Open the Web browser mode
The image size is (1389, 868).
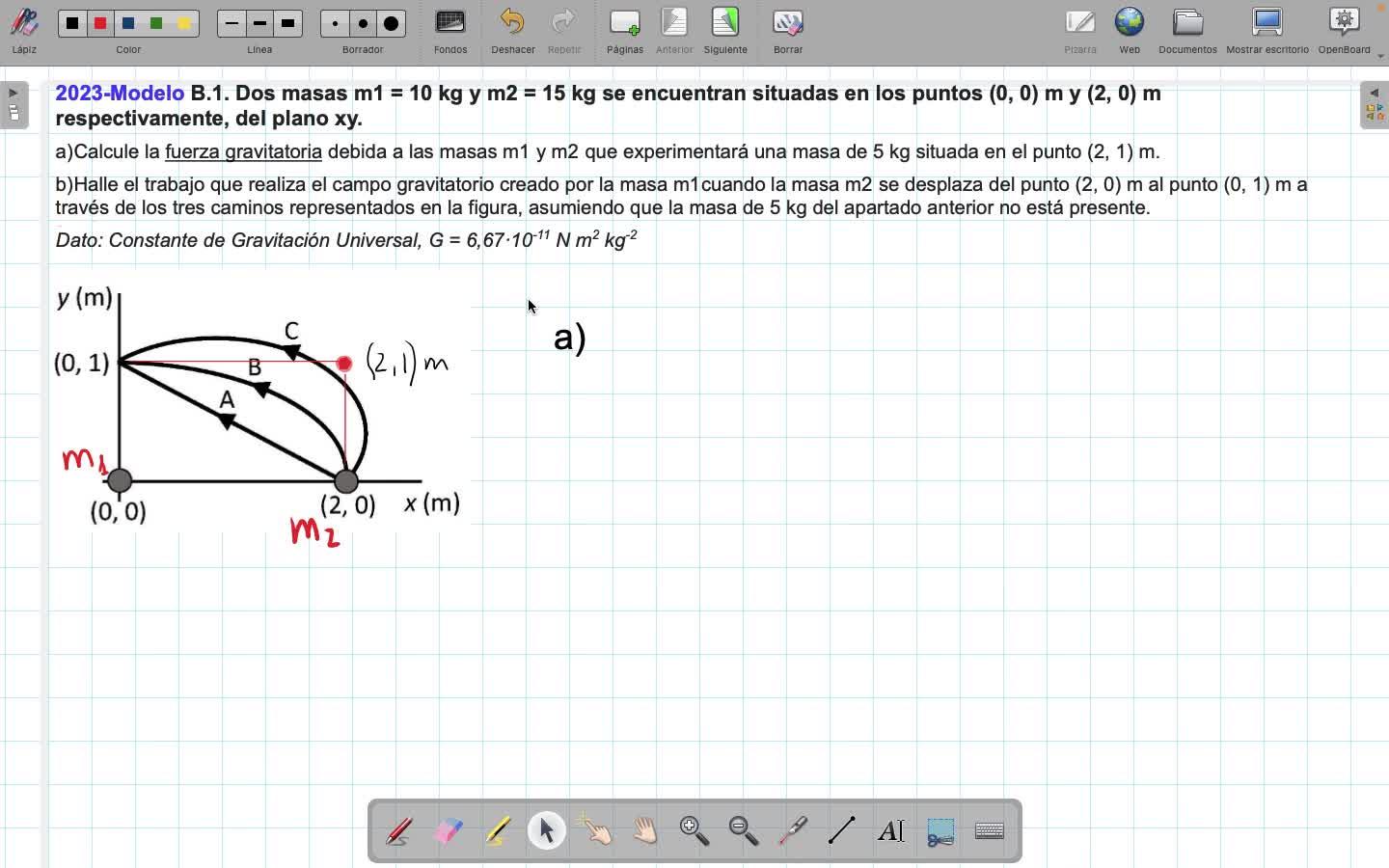pyautogui.click(x=1130, y=30)
